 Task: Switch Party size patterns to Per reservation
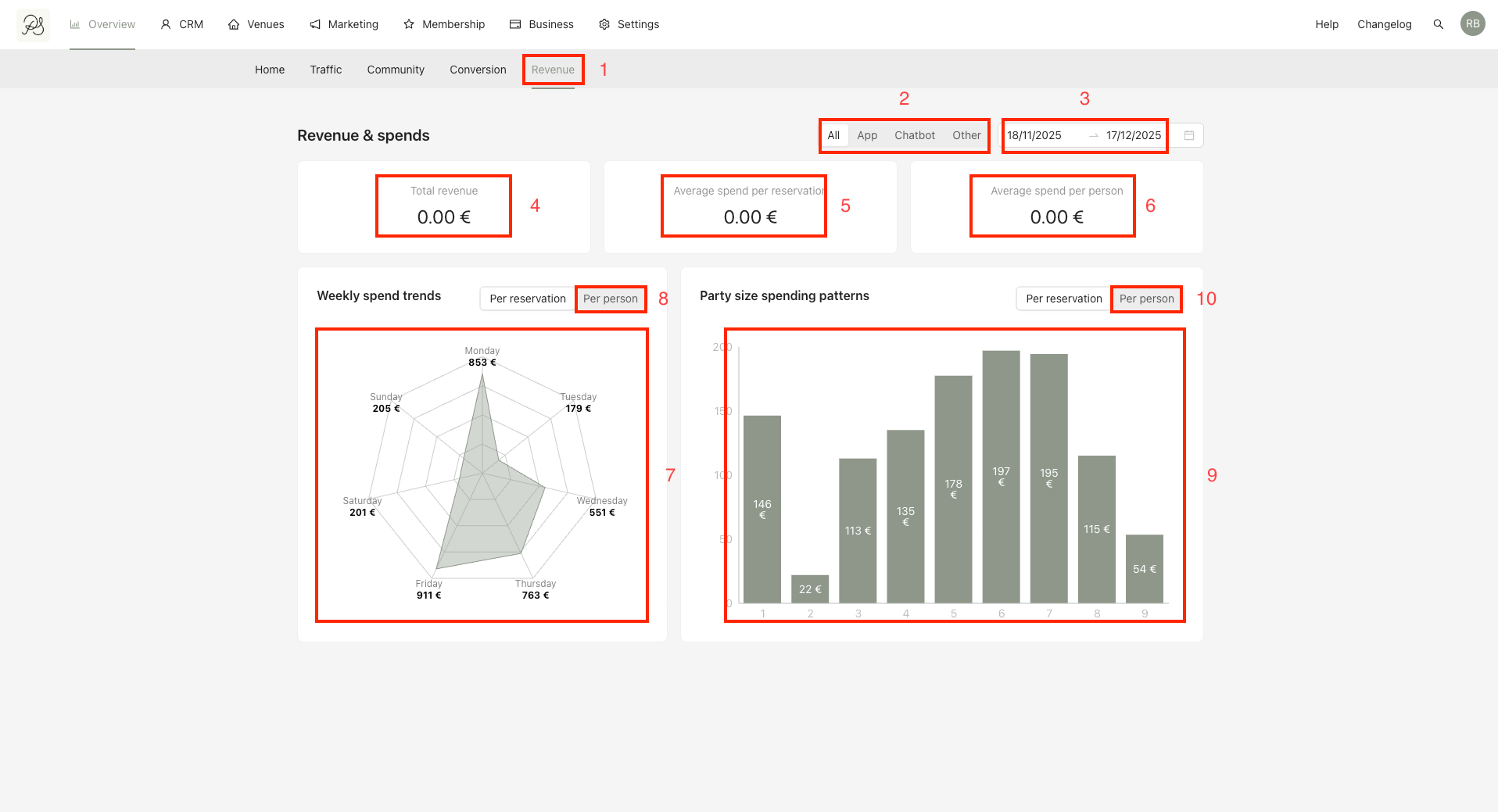click(x=1064, y=299)
